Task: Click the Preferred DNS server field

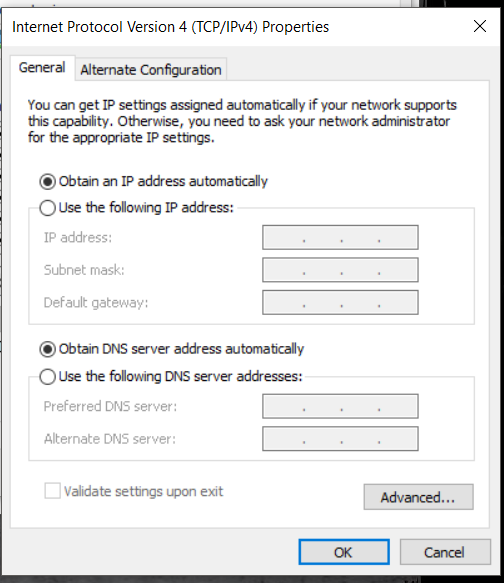Action: (340, 406)
